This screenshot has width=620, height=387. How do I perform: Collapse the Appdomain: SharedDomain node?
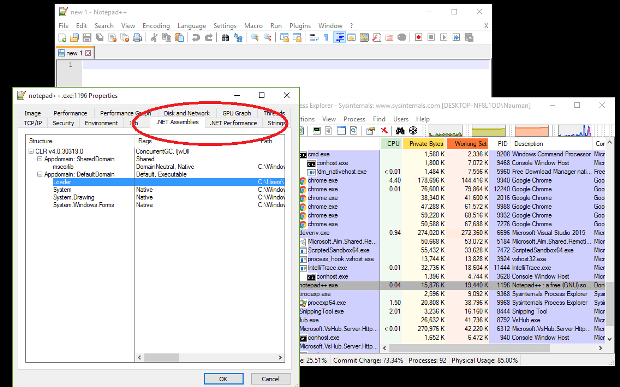(39, 159)
